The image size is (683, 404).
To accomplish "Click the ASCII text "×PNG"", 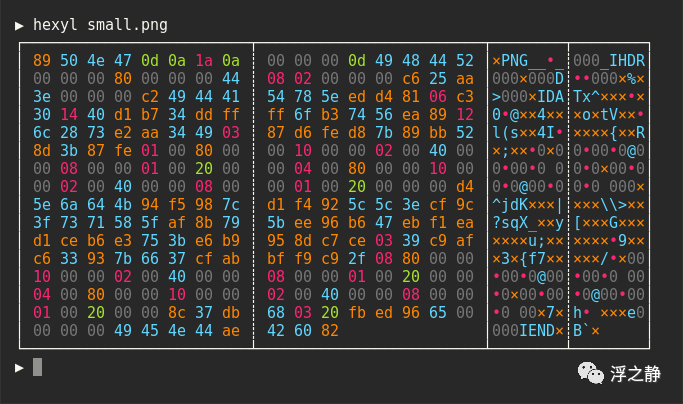I will [x=510, y=61].
